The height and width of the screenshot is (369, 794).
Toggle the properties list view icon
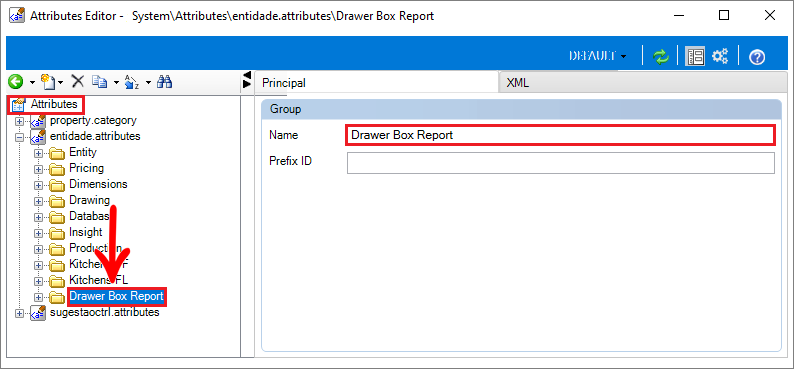695,56
